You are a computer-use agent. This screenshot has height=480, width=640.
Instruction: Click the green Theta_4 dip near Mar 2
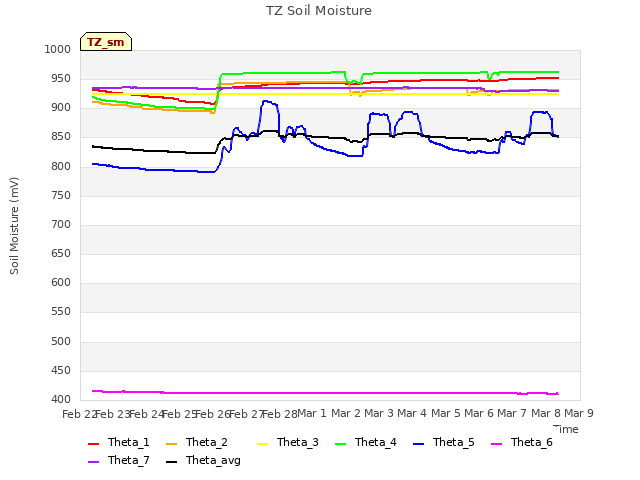pos(353,81)
